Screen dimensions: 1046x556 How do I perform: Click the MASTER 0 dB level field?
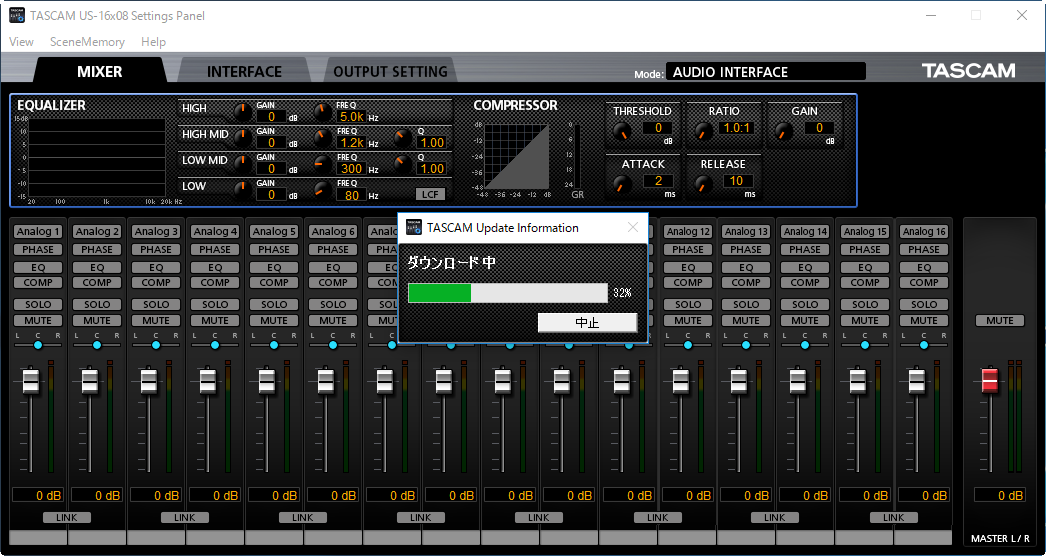point(1000,495)
